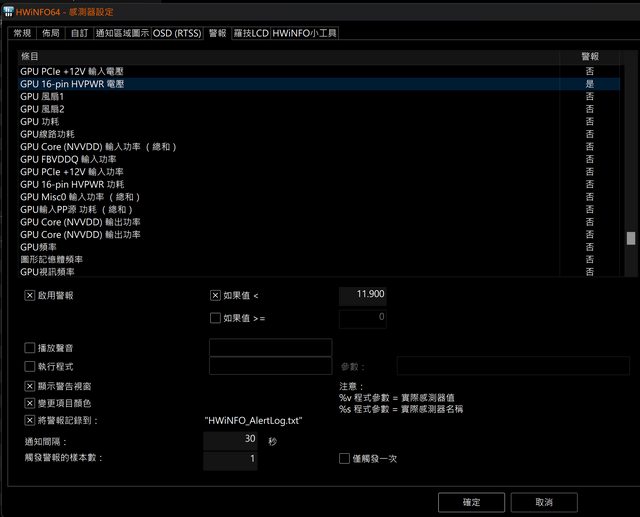Click the sensor list vertical scrollbar thumb
The image size is (640, 517).
(631, 238)
